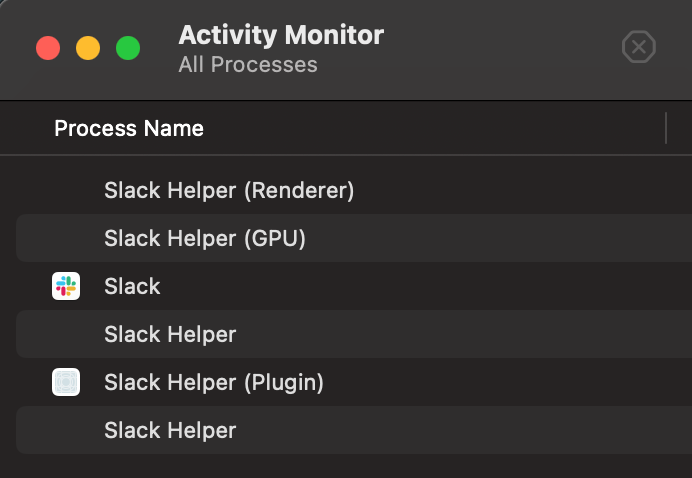Click the Stop process octagon icon

[x=638, y=47]
